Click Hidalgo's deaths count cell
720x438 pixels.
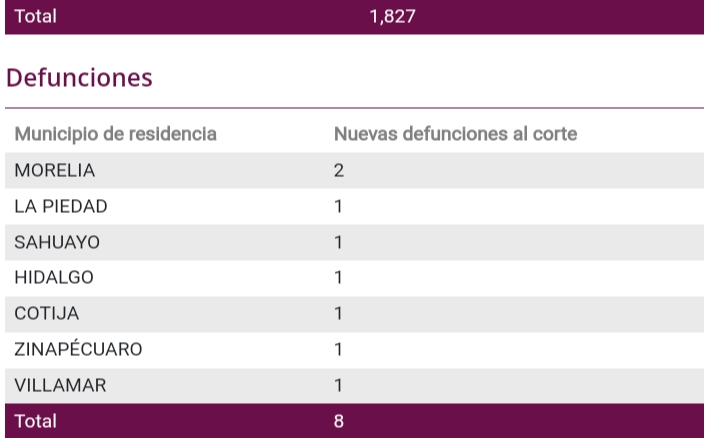(x=338, y=279)
